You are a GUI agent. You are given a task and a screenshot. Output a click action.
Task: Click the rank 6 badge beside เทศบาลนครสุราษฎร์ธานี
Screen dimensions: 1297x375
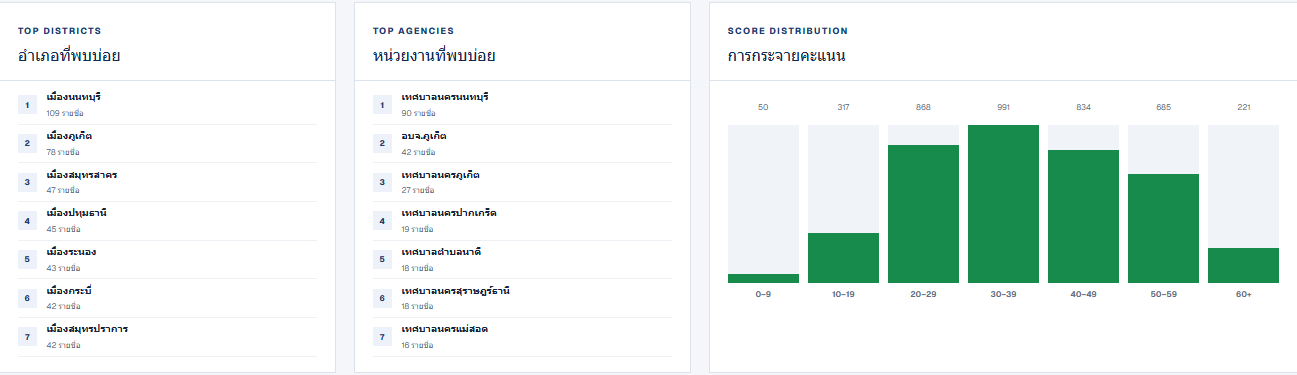pyautogui.click(x=382, y=298)
